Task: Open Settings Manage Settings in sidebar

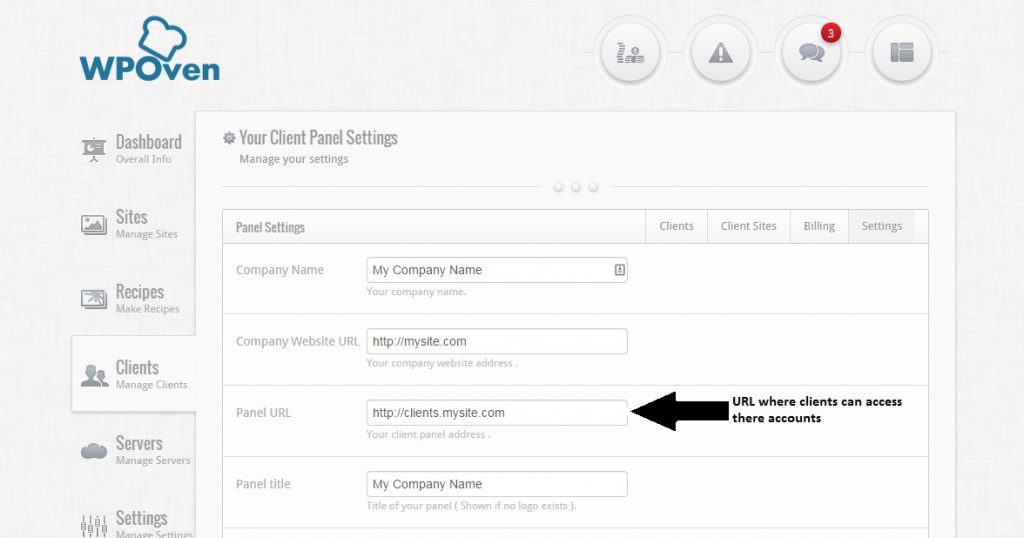Action: (136, 523)
